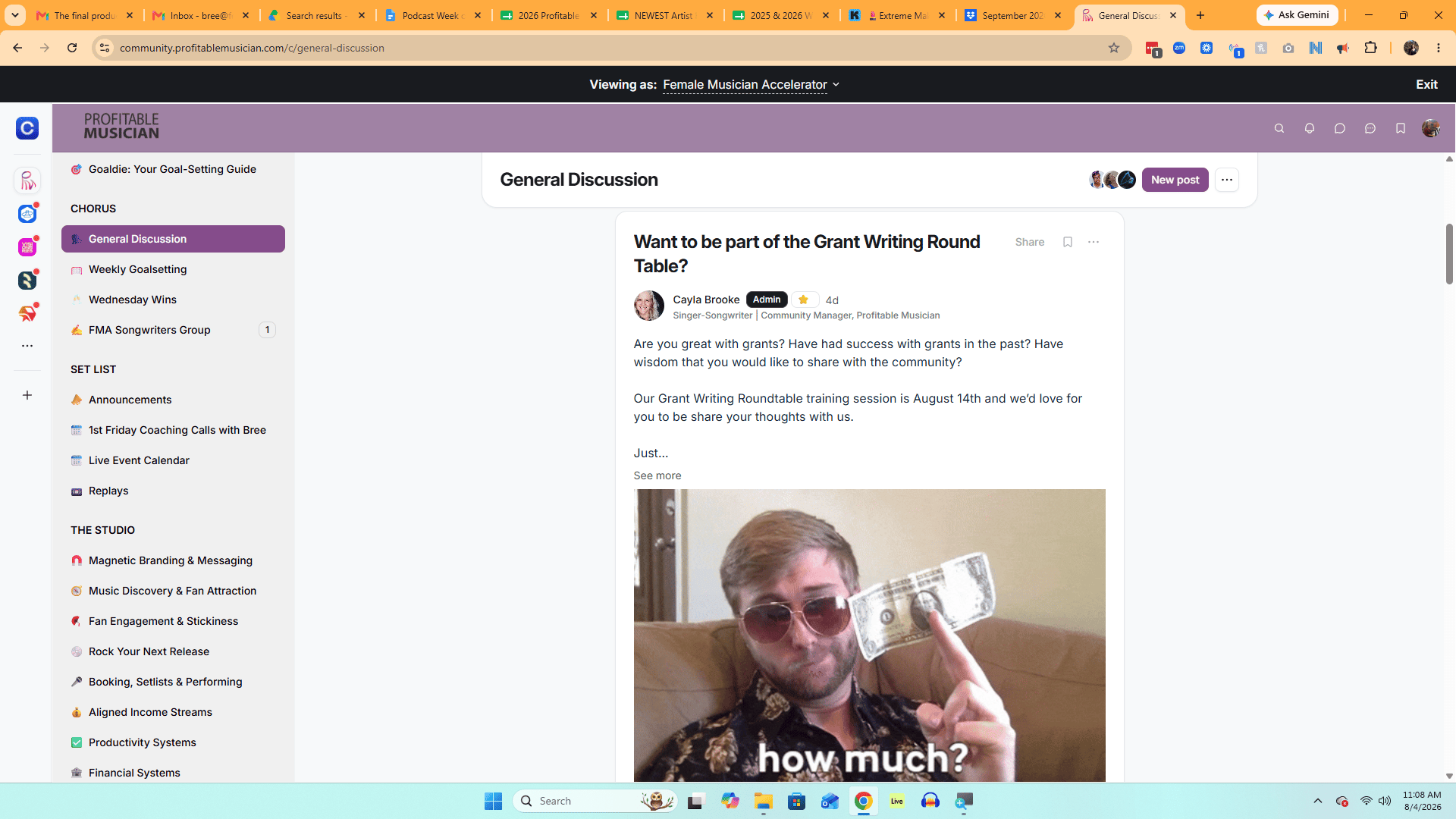Open Chrome extensions puzzle icon
This screenshot has height=819, width=1456.
(x=1370, y=48)
